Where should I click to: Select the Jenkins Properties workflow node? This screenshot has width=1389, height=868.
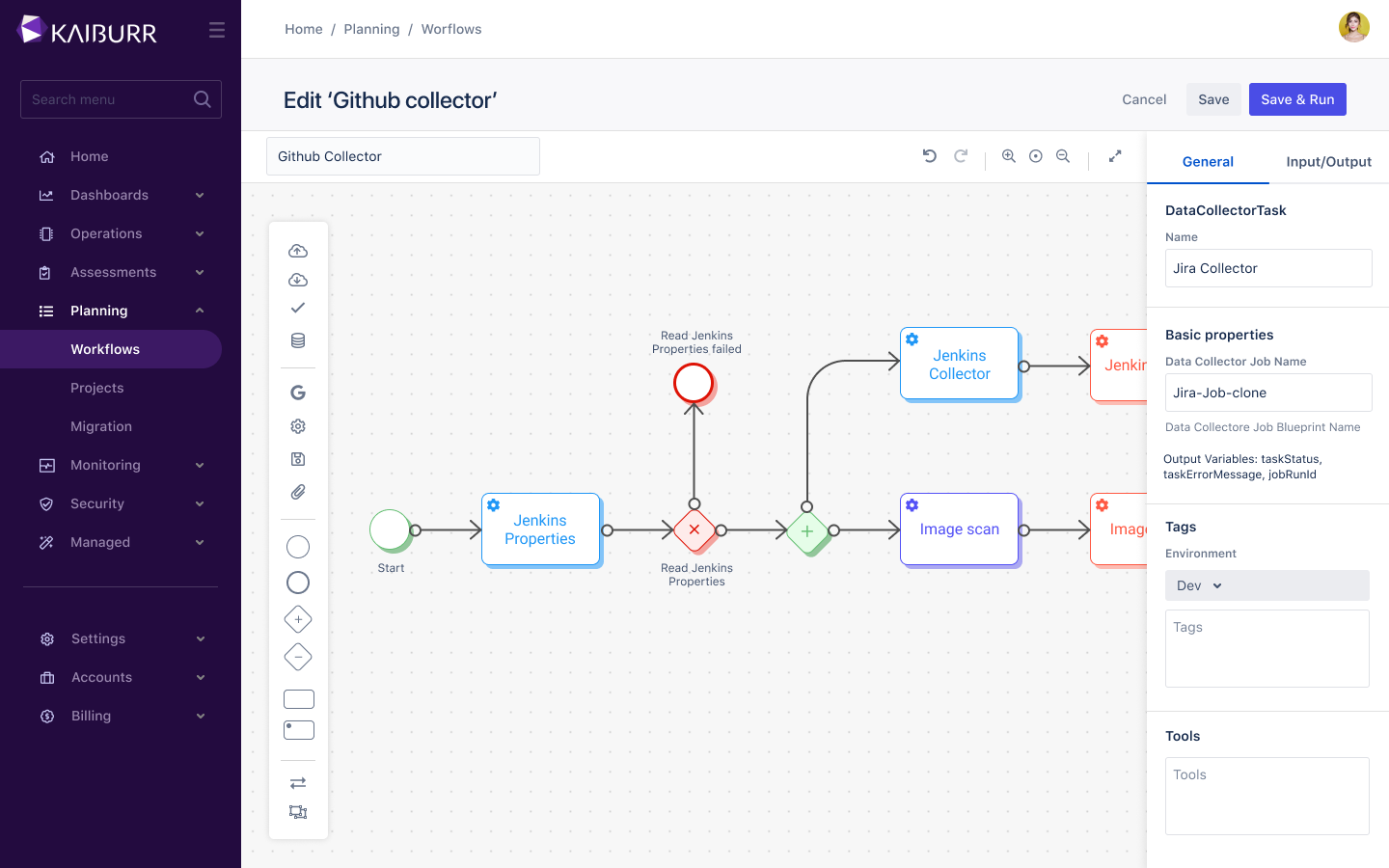point(540,529)
